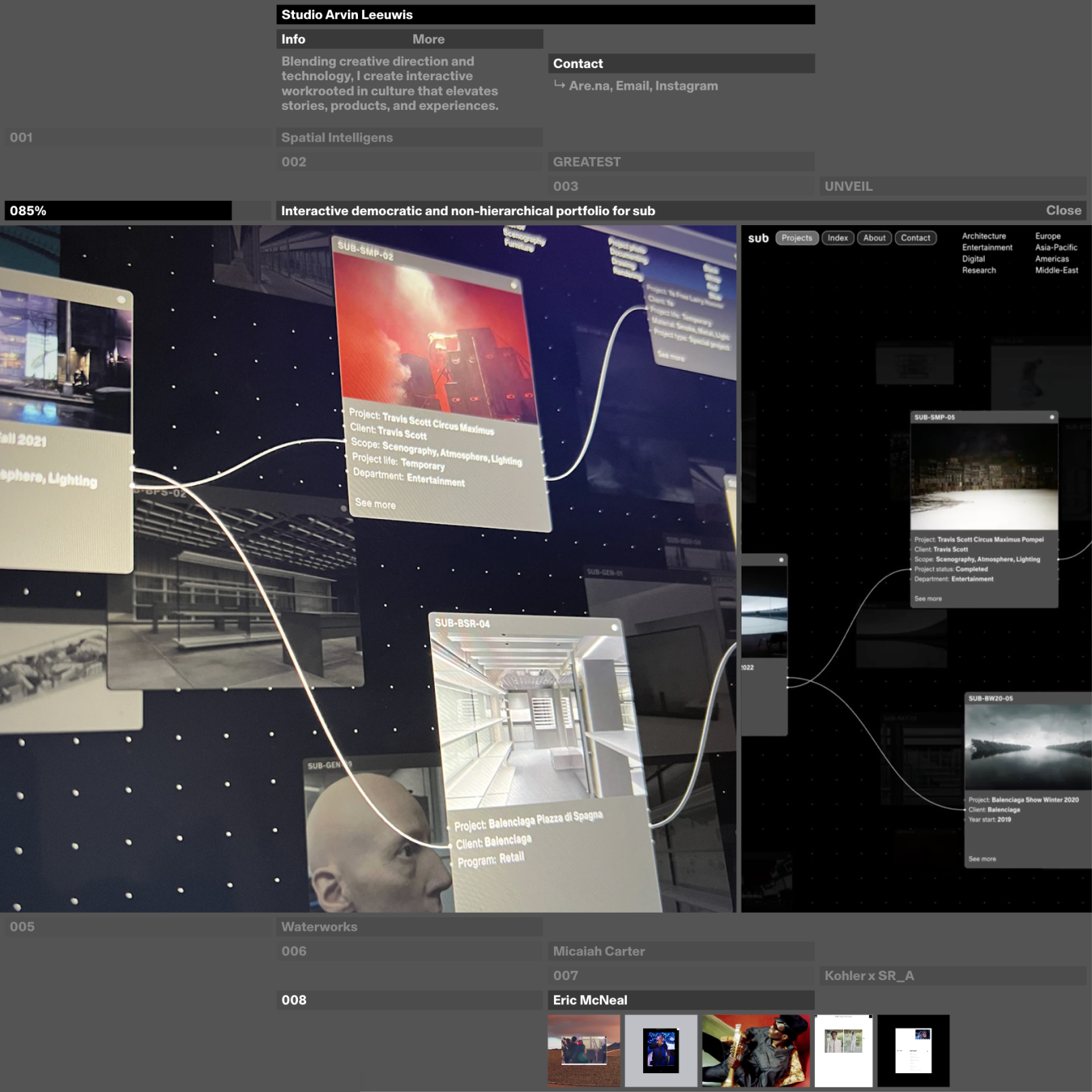Image resolution: width=1092 pixels, height=1092 pixels.
Task: Open the About pill in sub navigation
Action: (874, 238)
